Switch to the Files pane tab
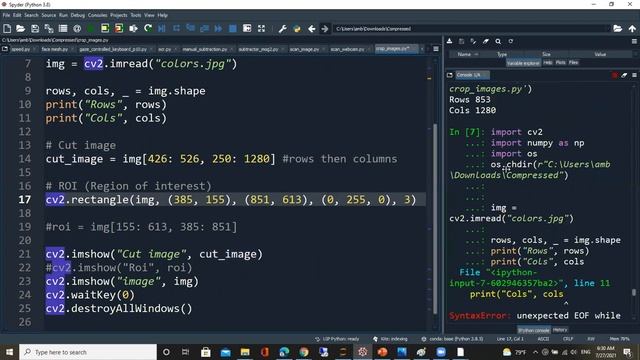640x360 pixels. [x=573, y=62]
